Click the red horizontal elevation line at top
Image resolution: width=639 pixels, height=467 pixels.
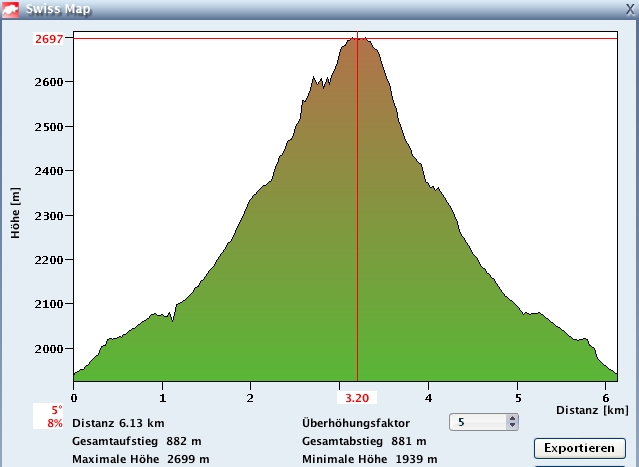(x=200, y=38)
